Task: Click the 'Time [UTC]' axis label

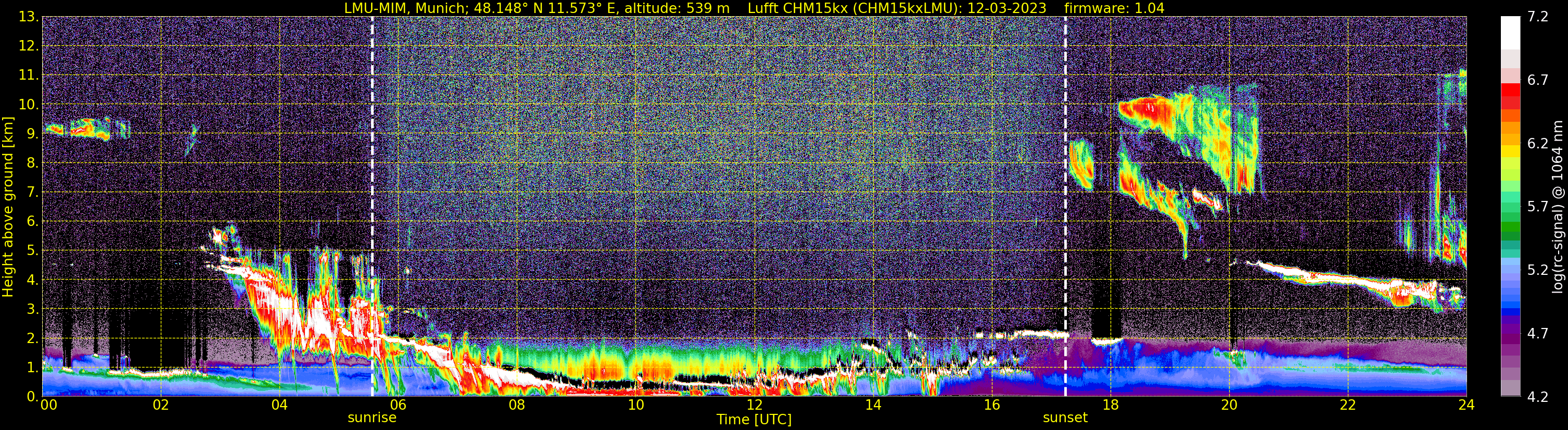Action: point(754,420)
